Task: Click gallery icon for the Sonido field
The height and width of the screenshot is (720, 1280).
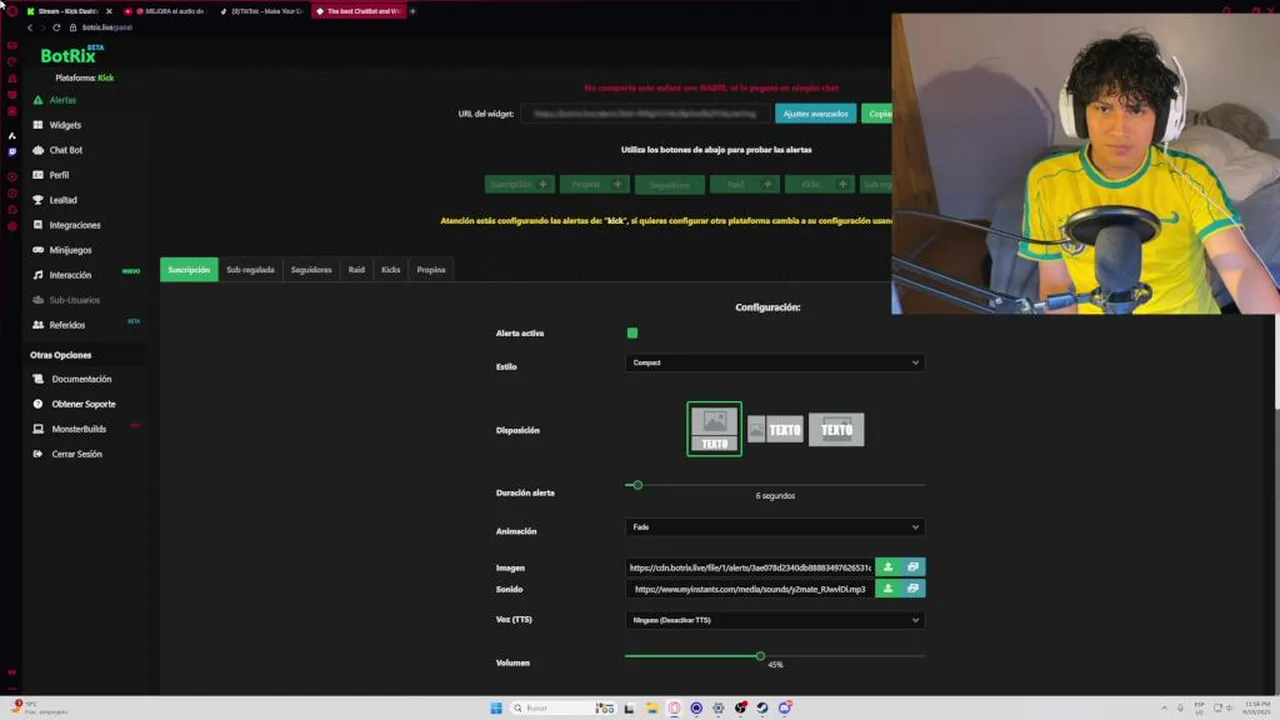Action: (x=913, y=589)
